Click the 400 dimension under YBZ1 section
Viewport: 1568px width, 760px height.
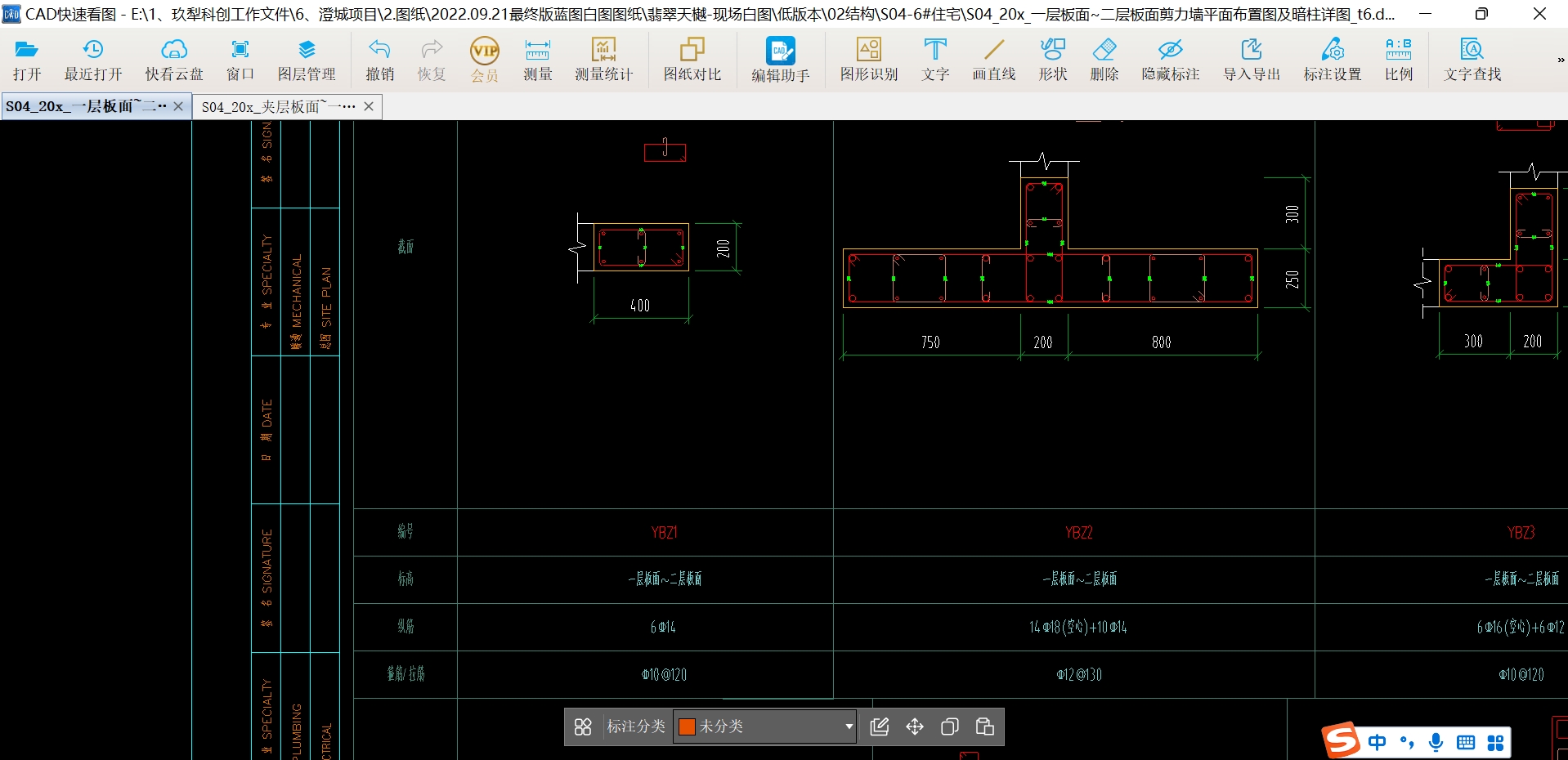coord(640,306)
